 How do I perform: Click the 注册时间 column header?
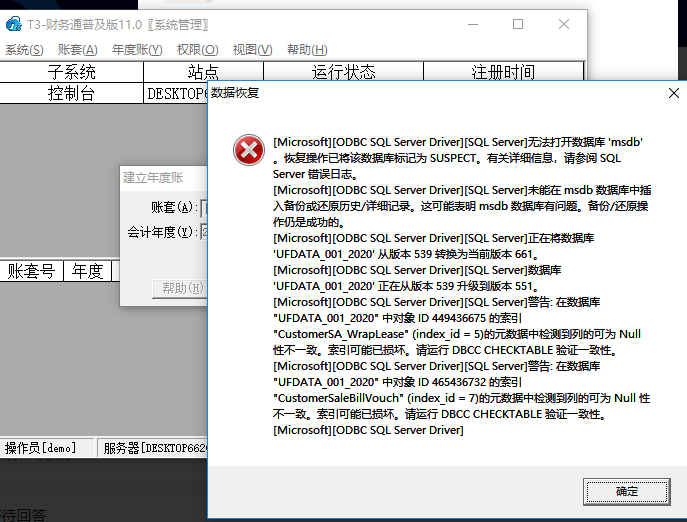[503, 72]
